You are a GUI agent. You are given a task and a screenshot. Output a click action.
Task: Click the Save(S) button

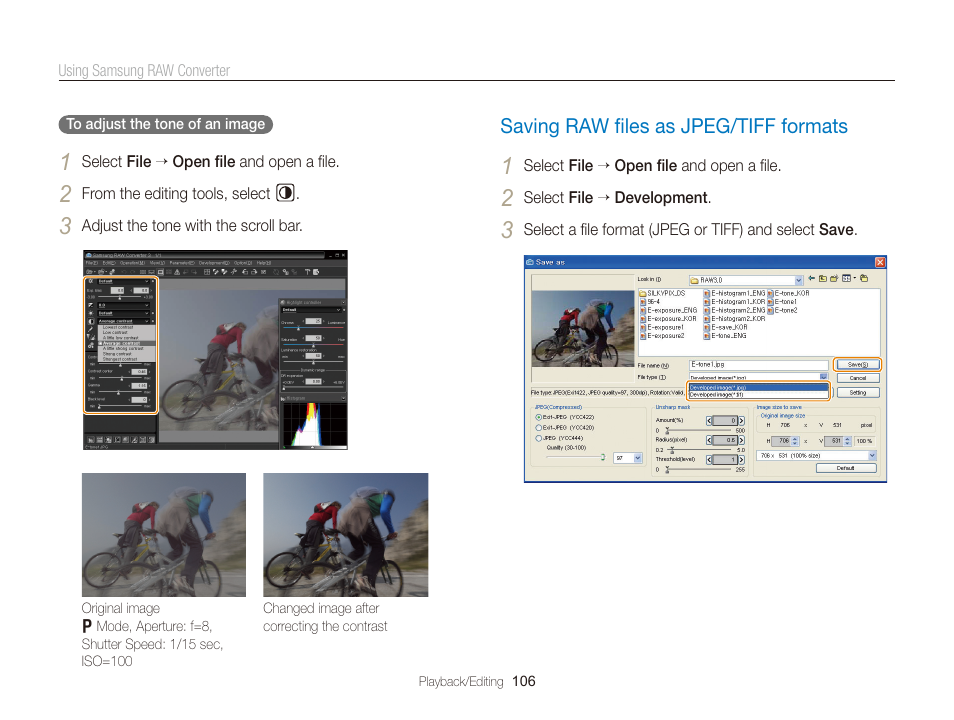pyautogui.click(x=858, y=365)
